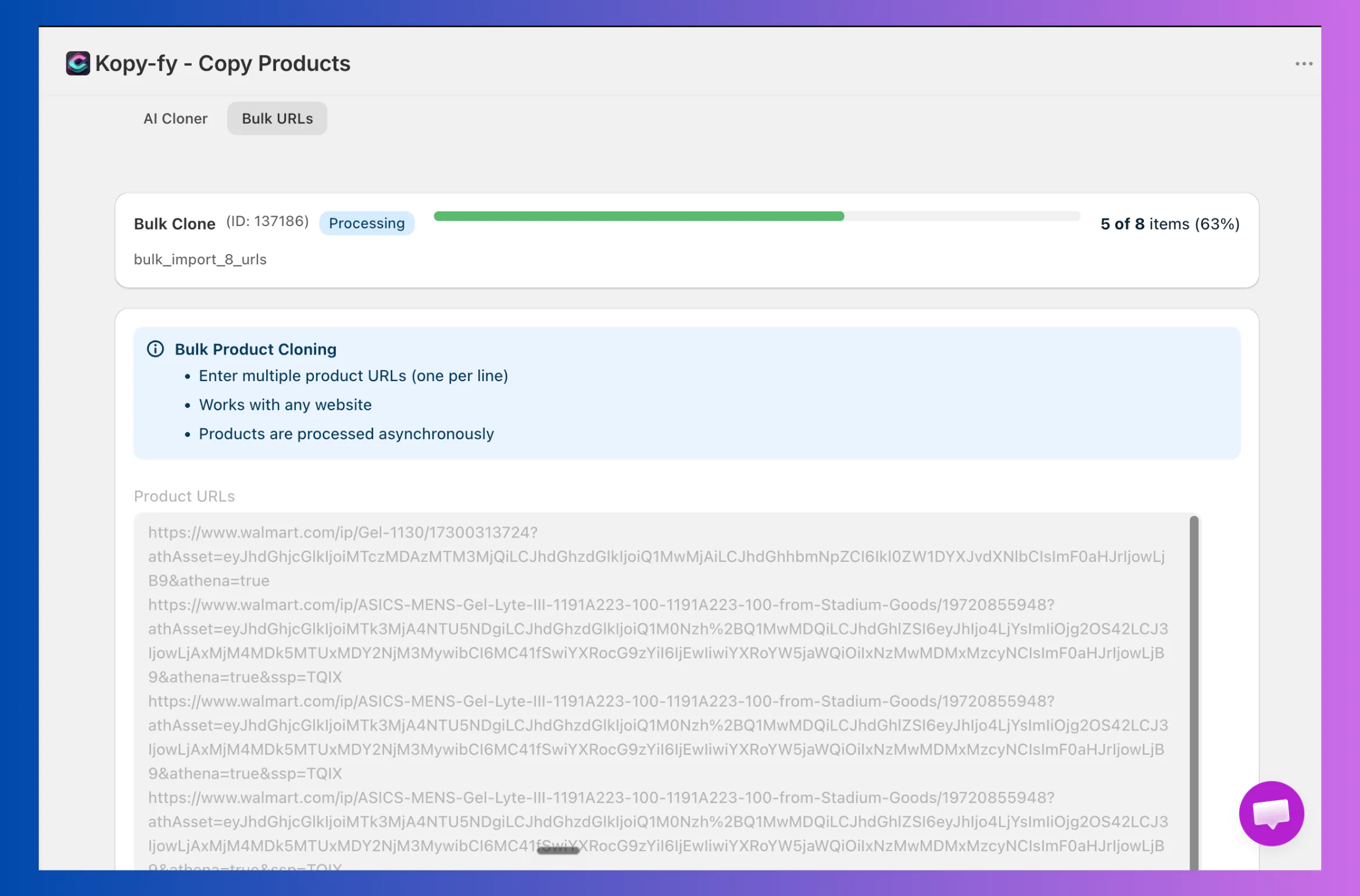Image resolution: width=1360 pixels, height=896 pixels.
Task: Click 'Enter multiple product URLs (one per line)'
Action: point(353,376)
